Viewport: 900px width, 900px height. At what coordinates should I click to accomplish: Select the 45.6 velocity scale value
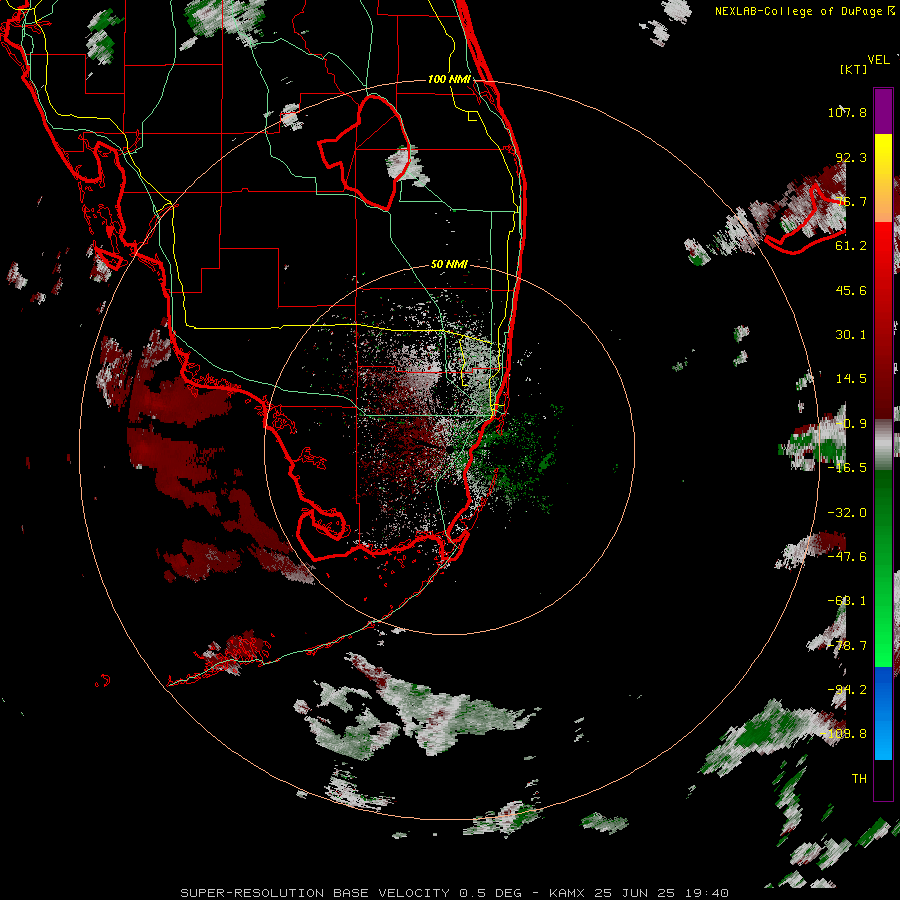[x=851, y=290]
